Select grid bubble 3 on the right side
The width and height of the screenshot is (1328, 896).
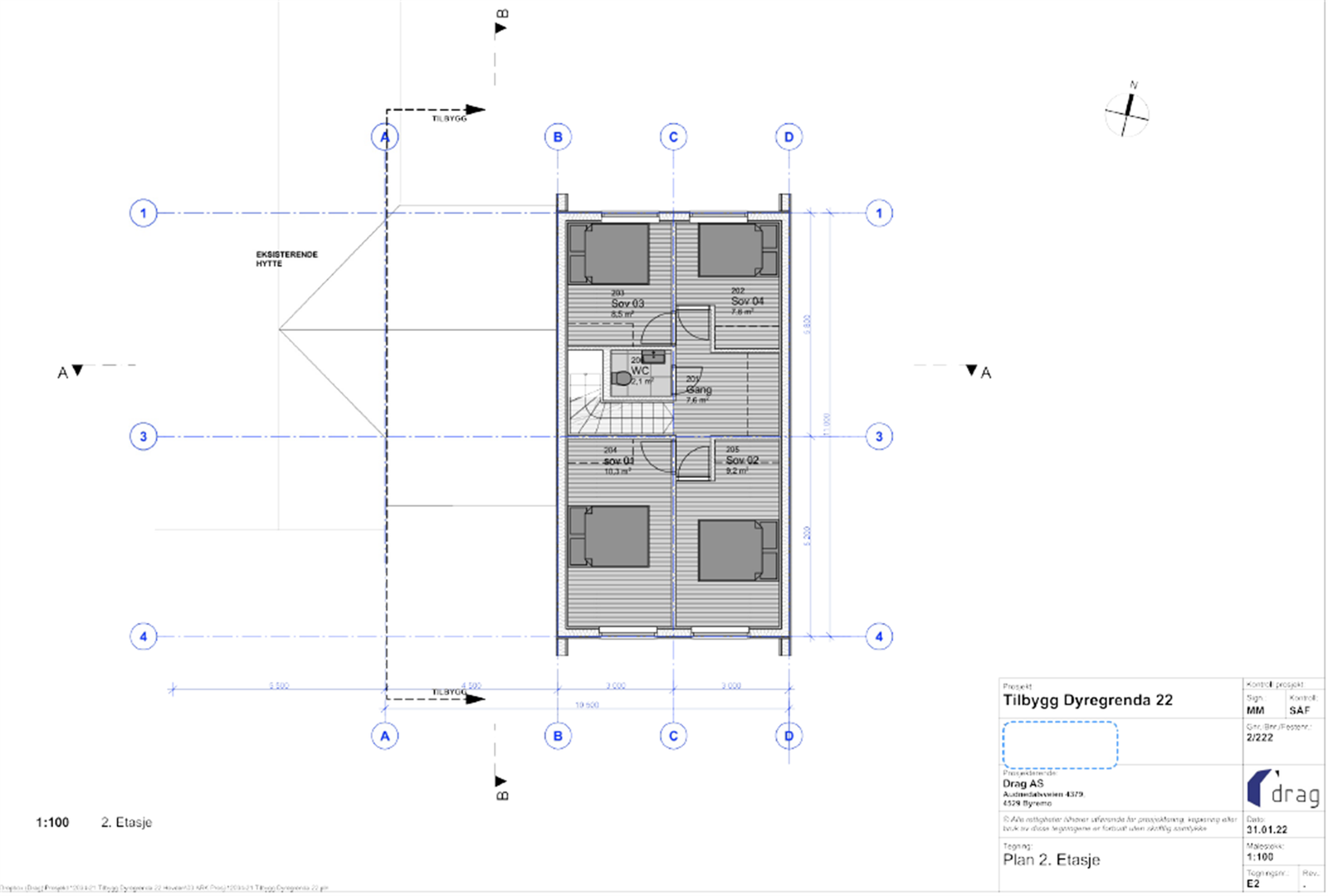(x=879, y=436)
